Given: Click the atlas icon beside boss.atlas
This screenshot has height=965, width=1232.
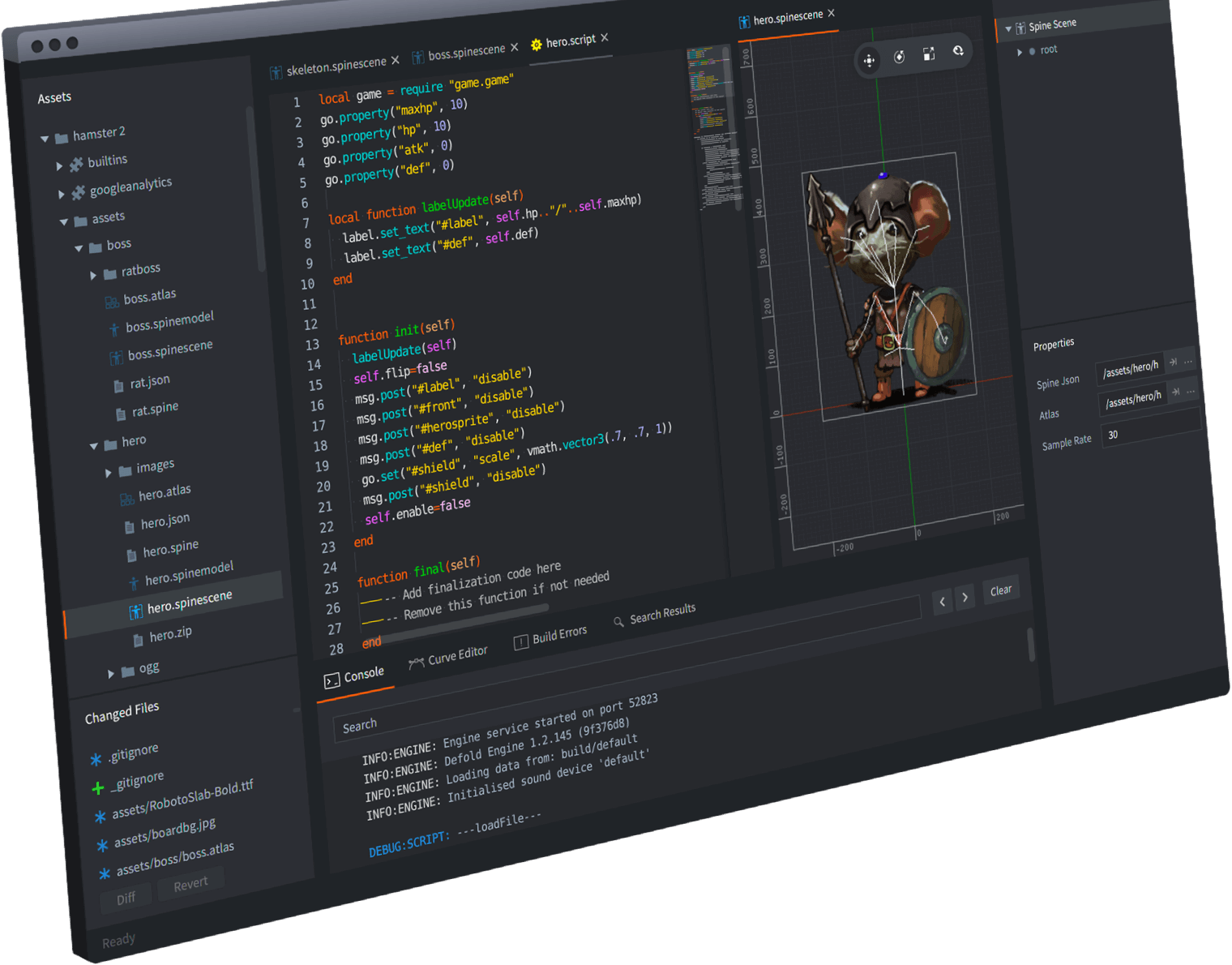Looking at the screenshot, I should pos(112,302).
